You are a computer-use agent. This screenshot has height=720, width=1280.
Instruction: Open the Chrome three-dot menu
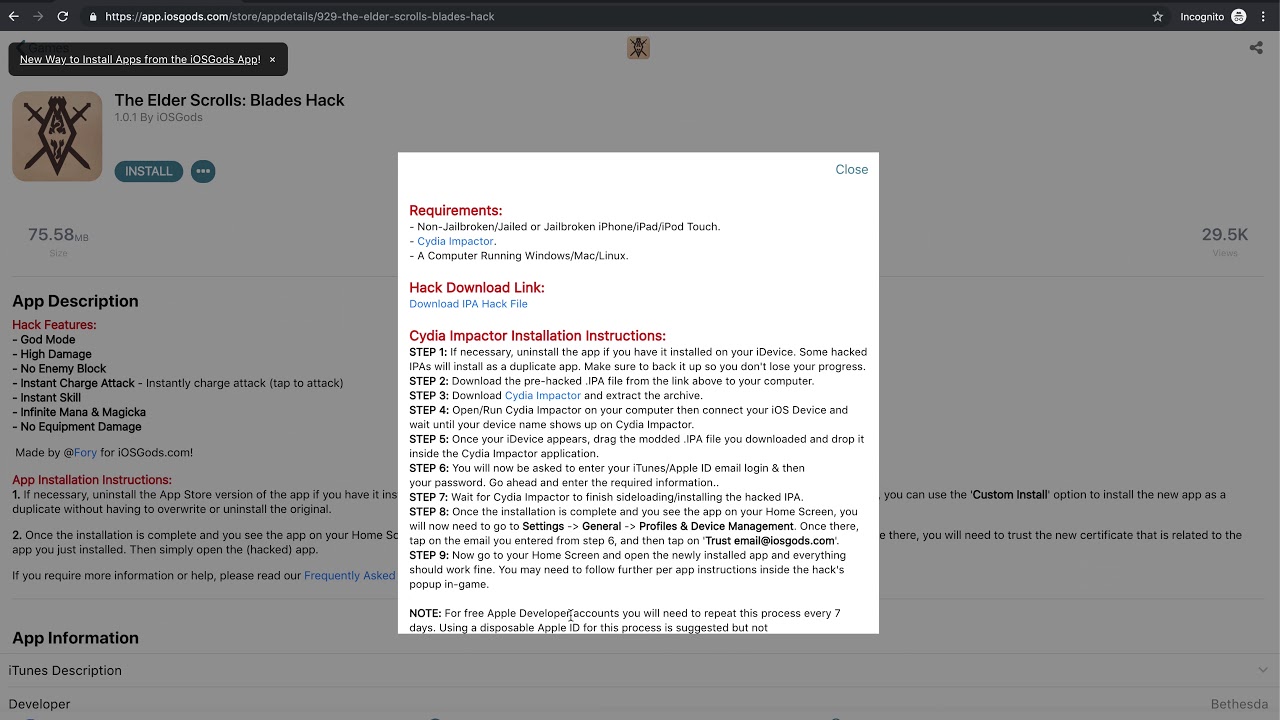[1264, 16]
